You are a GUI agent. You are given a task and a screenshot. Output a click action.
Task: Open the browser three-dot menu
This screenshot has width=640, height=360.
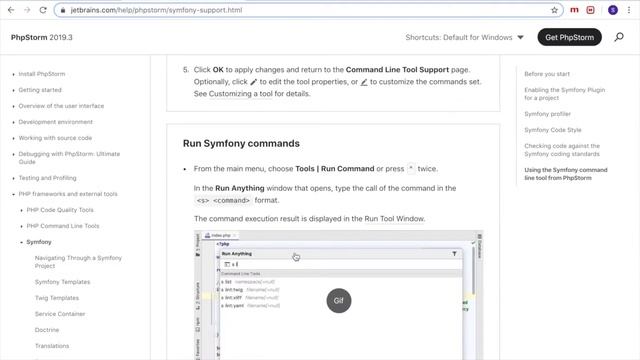[629, 10]
